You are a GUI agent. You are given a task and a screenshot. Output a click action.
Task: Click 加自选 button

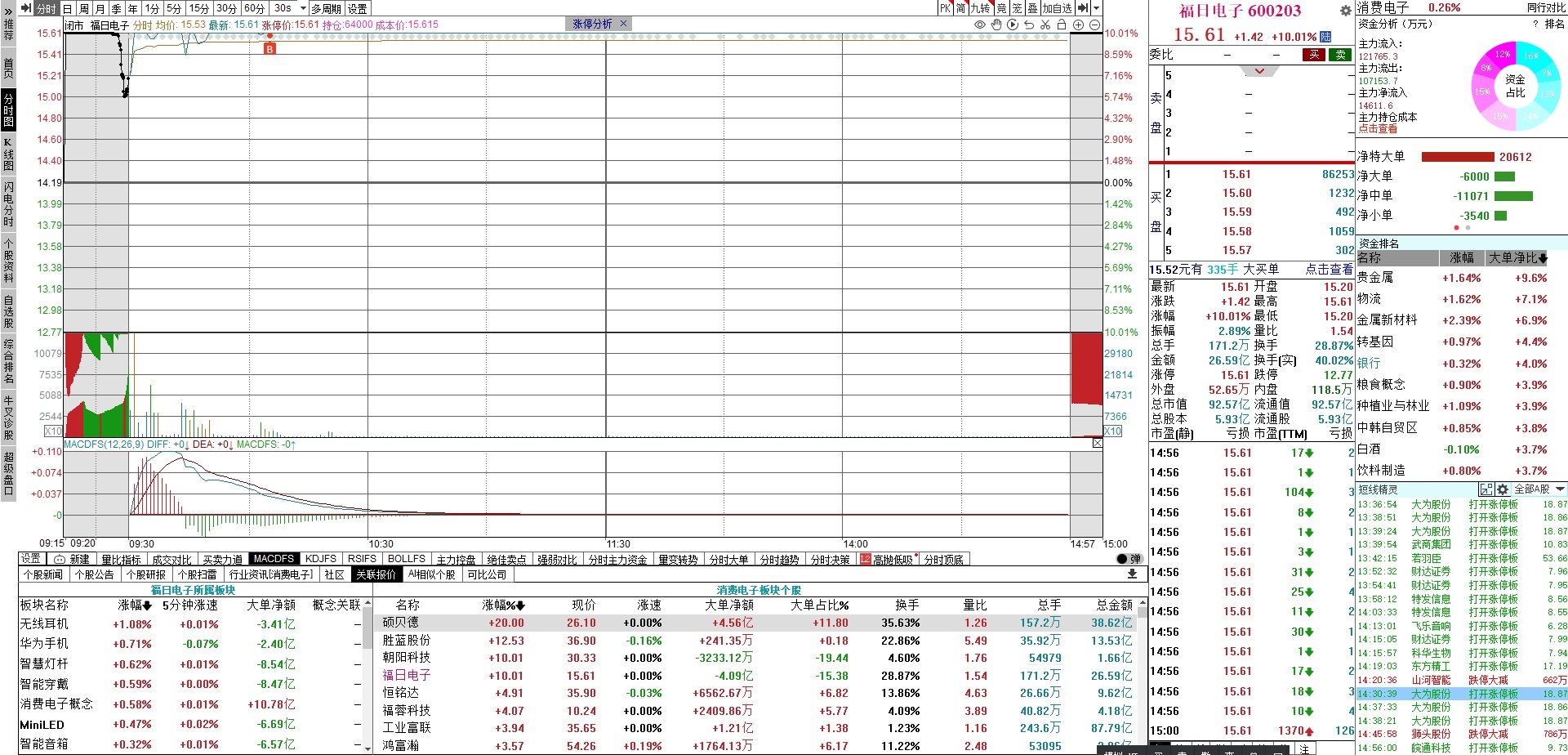(x=1057, y=8)
